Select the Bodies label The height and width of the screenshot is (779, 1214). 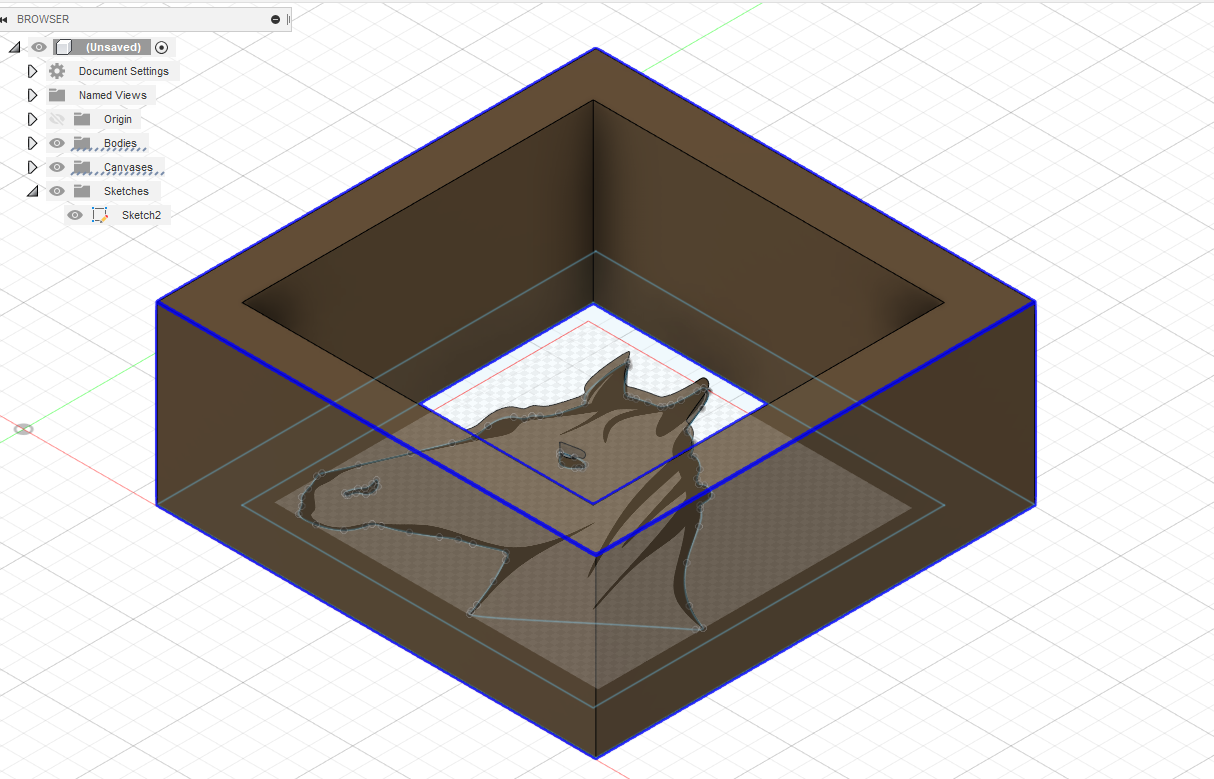120,143
